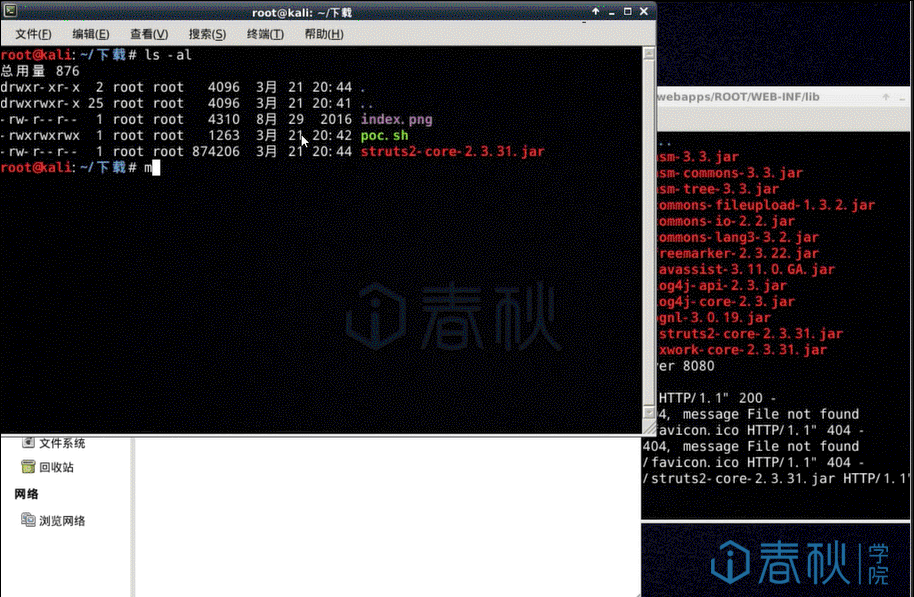Image resolution: width=914 pixels, height=597 pixels.
Task: Click the roll-up arrow on the Kali terminal titlebar
Action: click(594, 11)
